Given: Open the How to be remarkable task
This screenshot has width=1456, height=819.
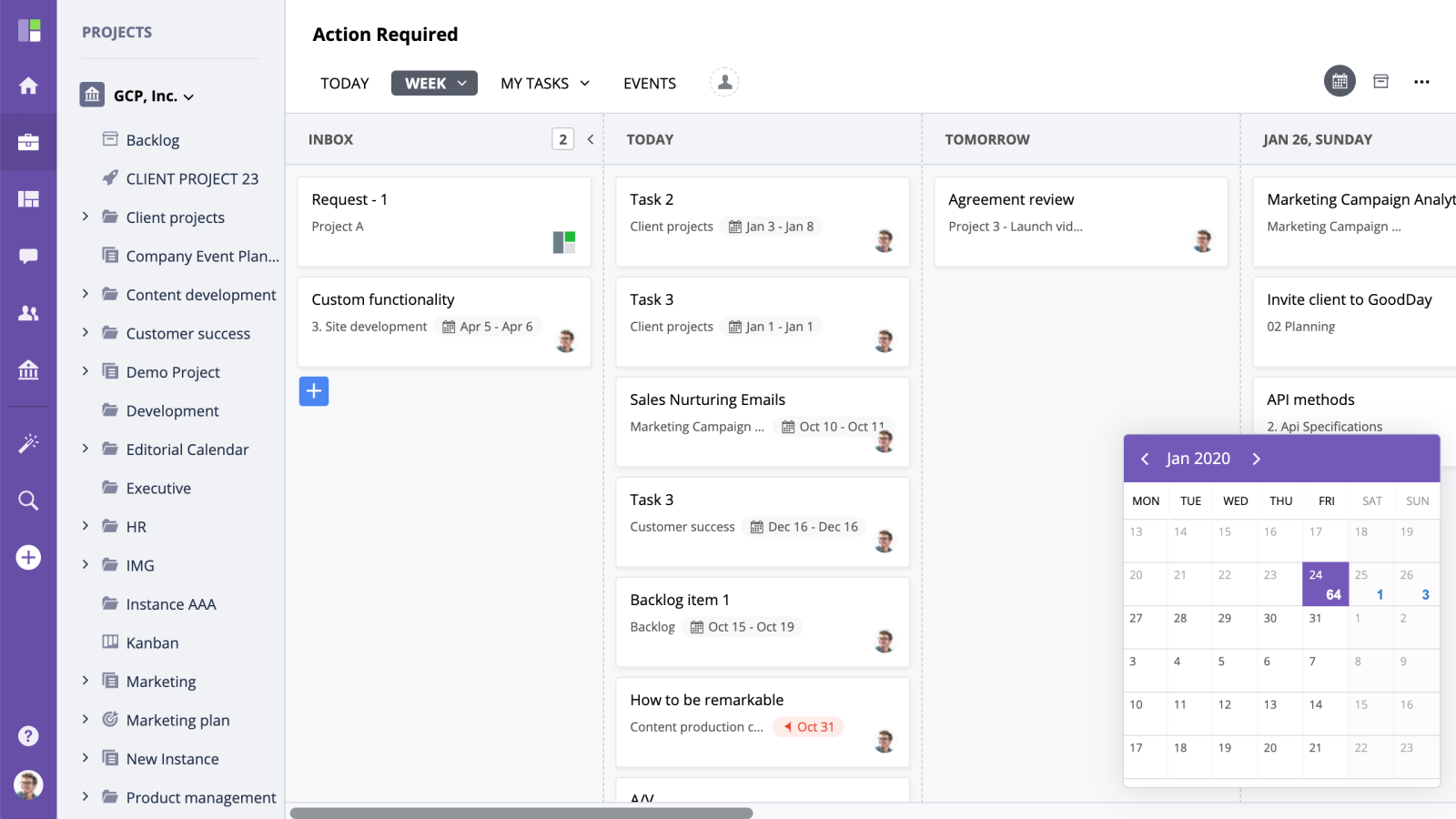Looking at the screenshot, I should coord(763,723).
